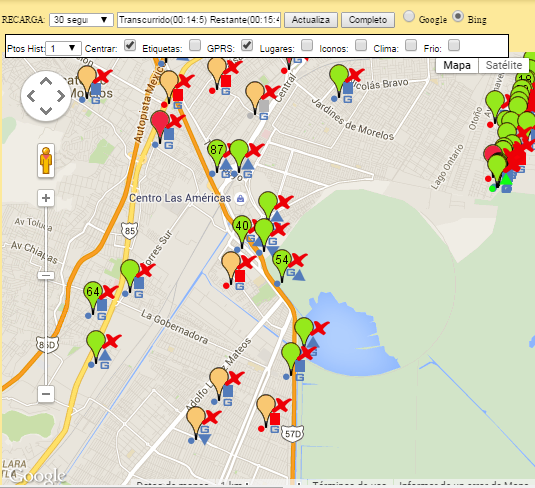Enable the Lugares checkbox
The width and height of the screenshot is (535, 488).
(307, 45)
